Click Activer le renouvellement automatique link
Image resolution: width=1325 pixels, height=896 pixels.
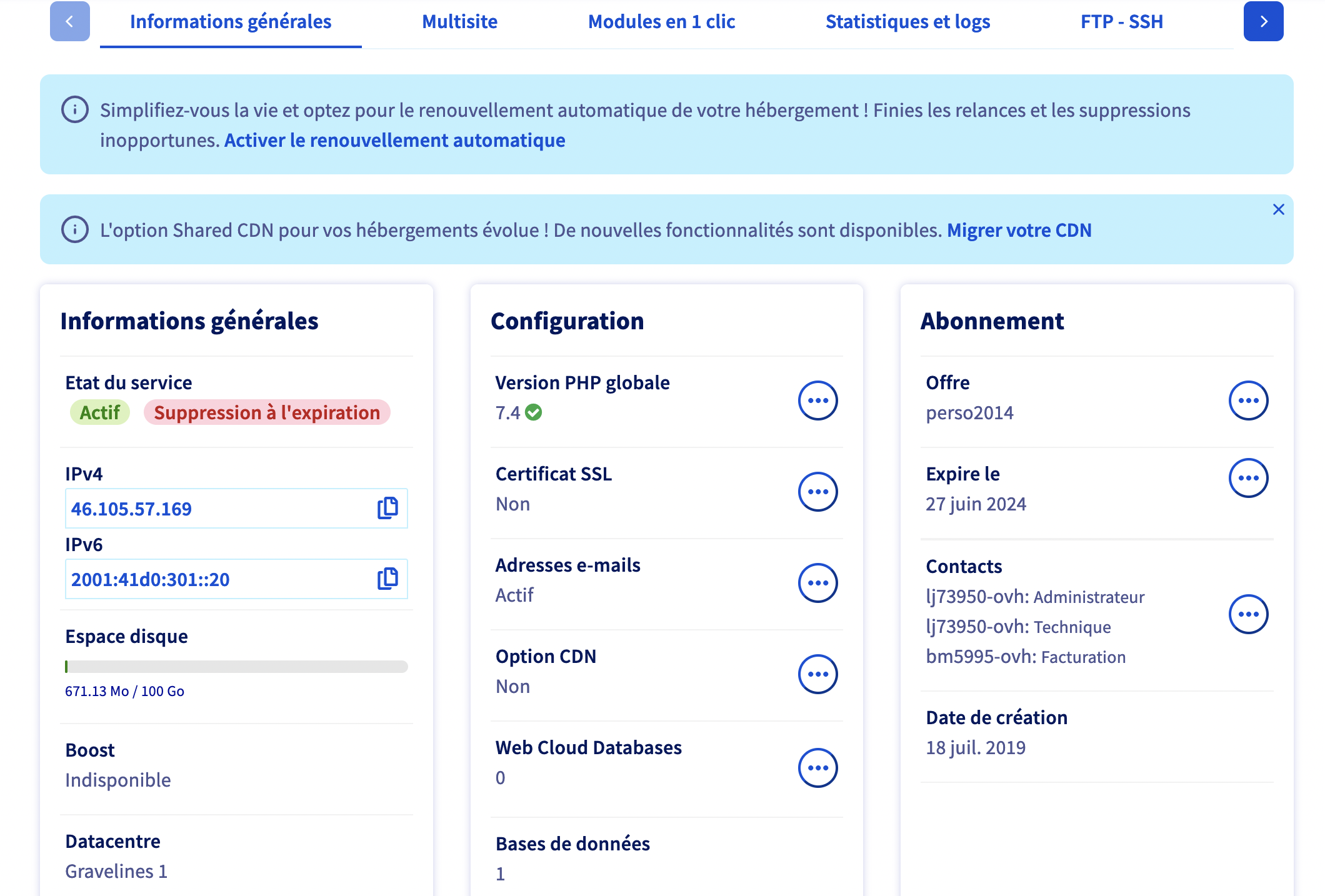tap(394, 141)
